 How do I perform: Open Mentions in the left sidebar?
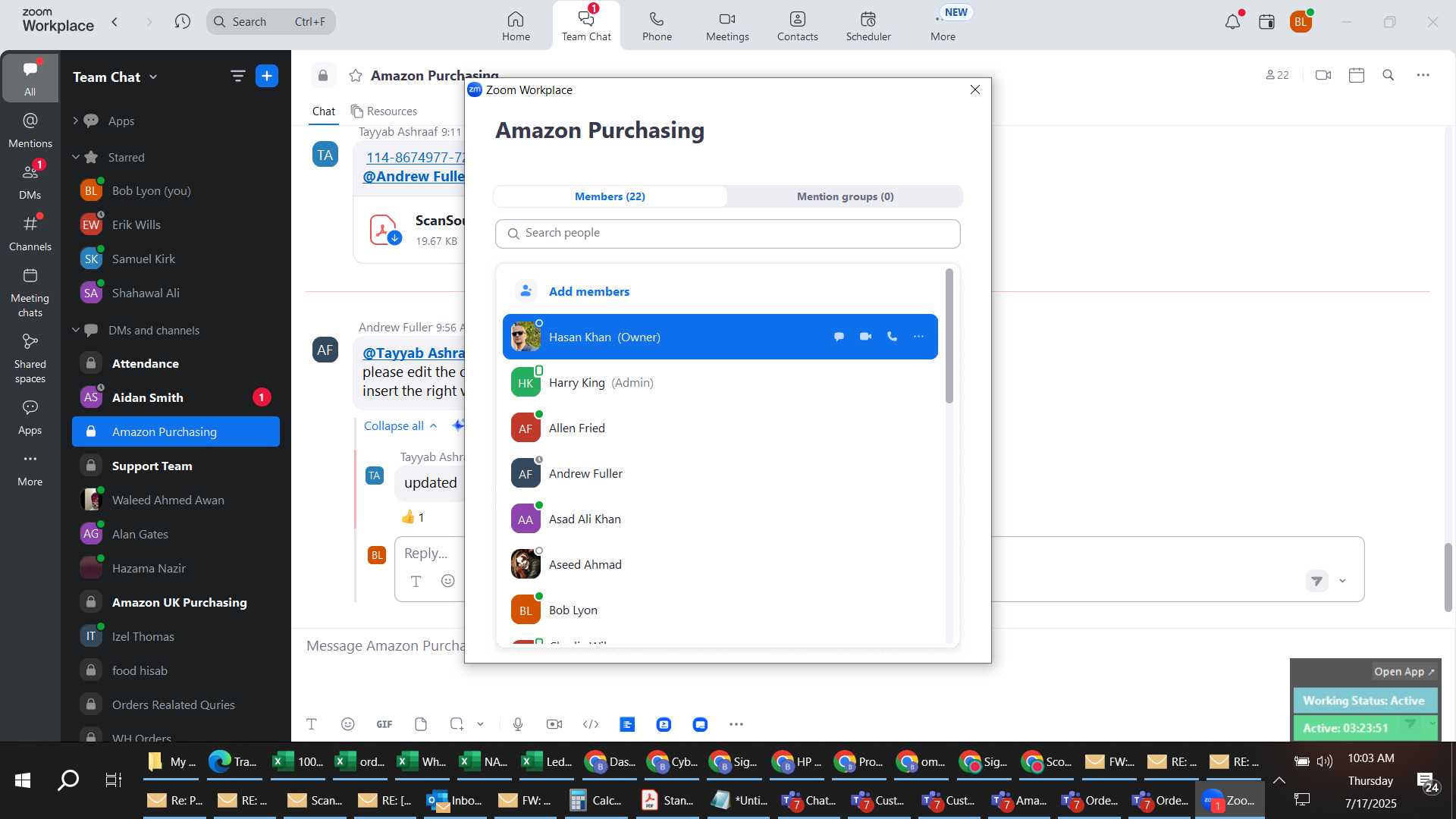(x=30, y=130)
